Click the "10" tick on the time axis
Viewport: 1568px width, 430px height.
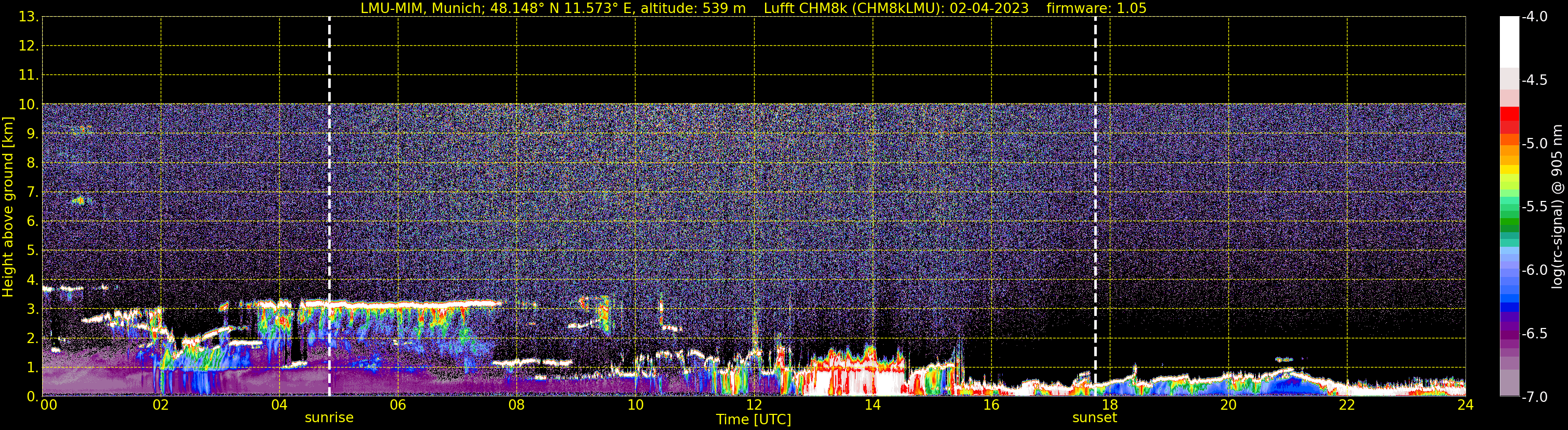636,406
